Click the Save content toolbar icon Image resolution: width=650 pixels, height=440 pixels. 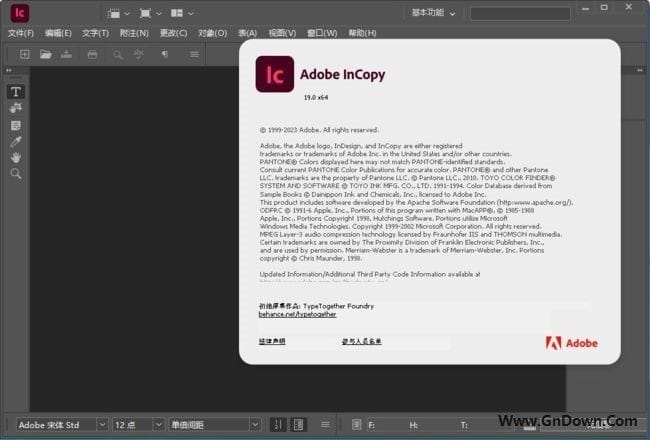click(x=66, y=54)
